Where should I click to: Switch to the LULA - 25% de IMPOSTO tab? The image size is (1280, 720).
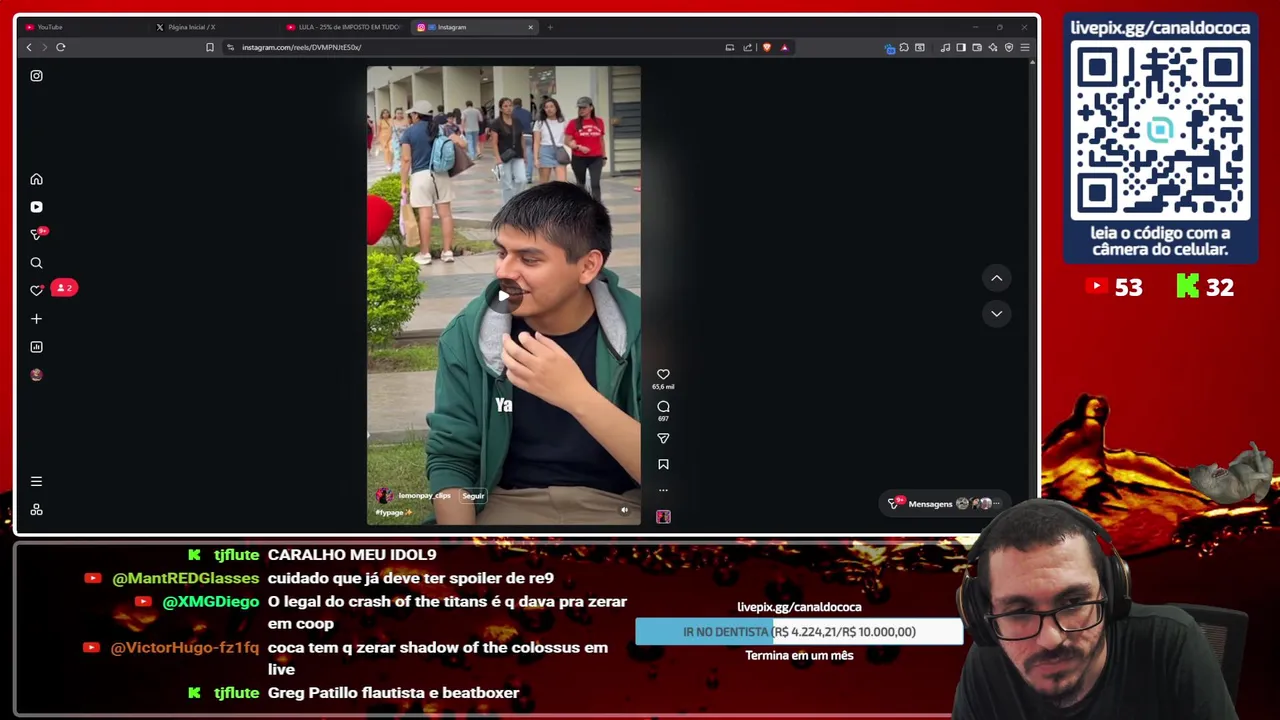pos(345,27)
